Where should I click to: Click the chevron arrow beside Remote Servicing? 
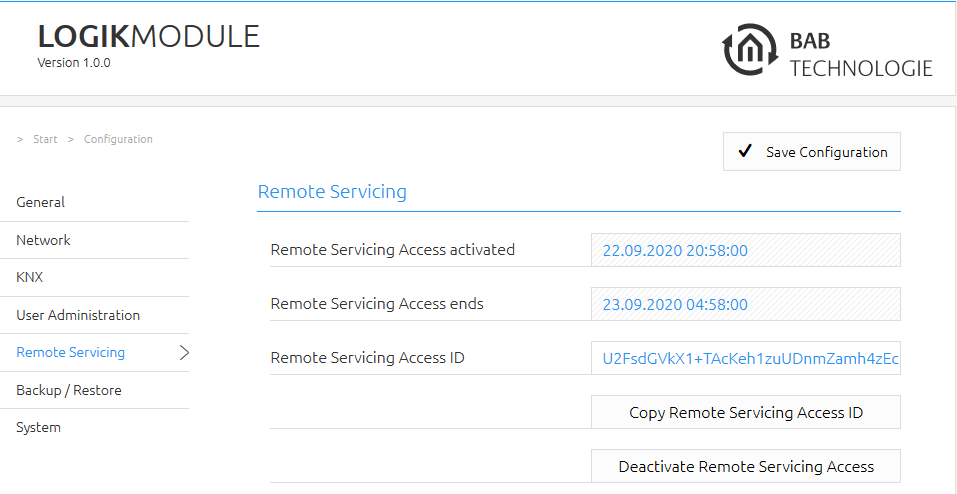184,352
